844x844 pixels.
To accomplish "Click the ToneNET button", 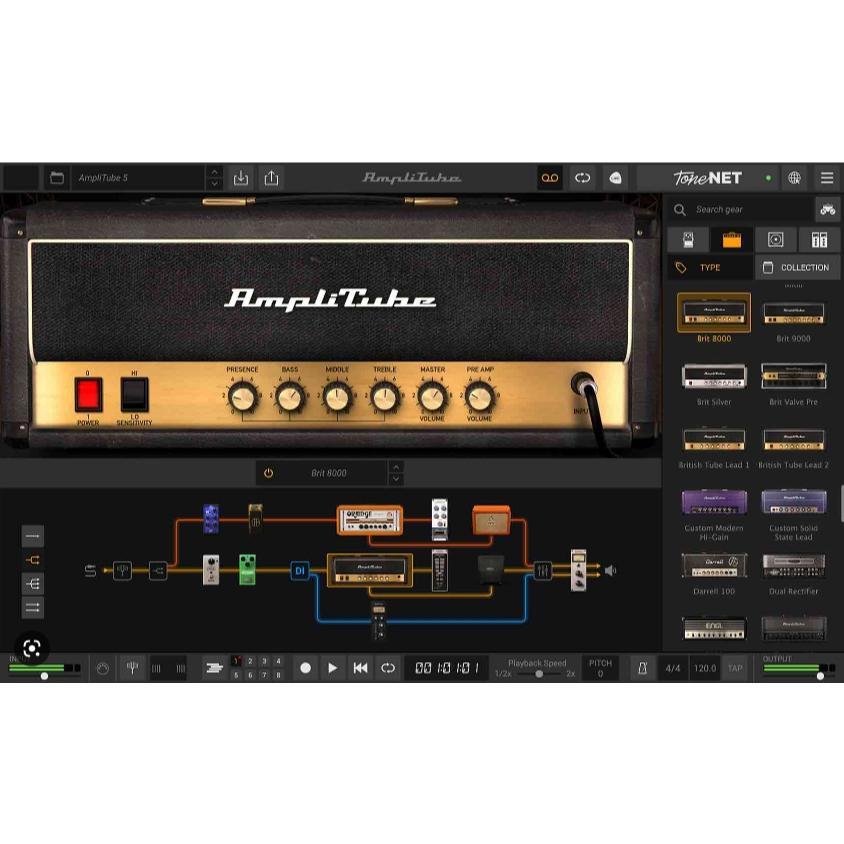I will pos(707,178).
